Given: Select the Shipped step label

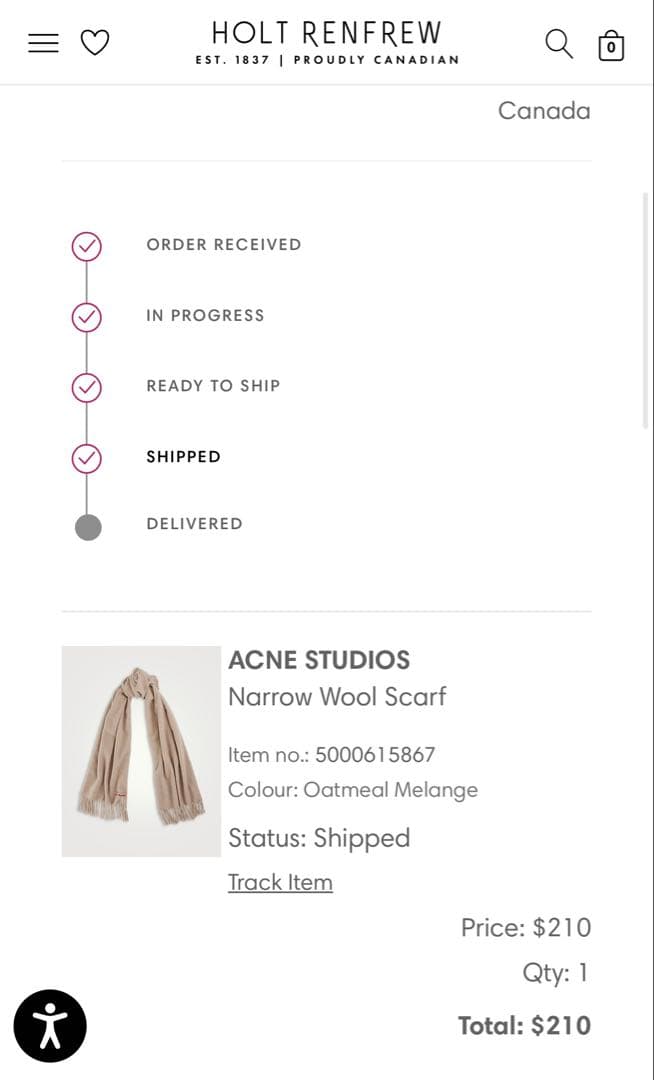Looking at the screenshot, I should (184, 457).
